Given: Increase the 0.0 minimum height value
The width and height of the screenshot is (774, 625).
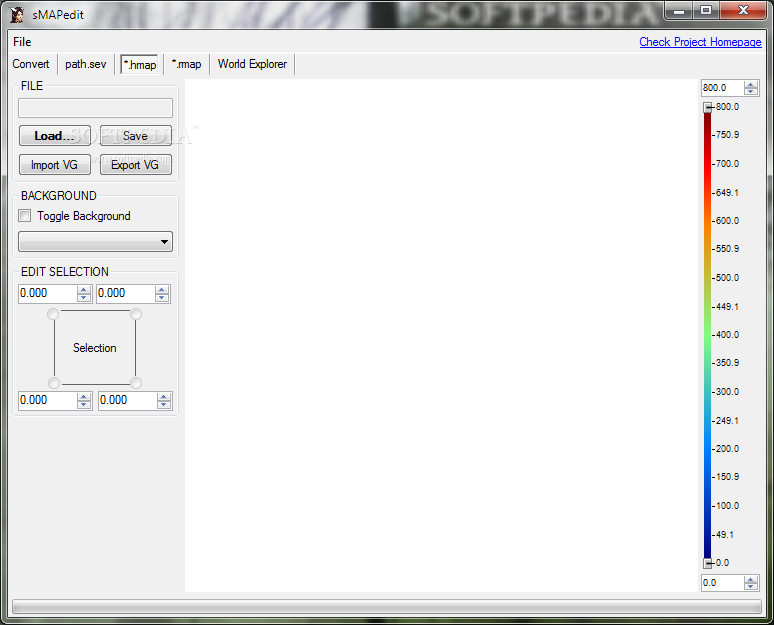Looking at the screenshot, I should pyautogui.click(x=751, y=579).
